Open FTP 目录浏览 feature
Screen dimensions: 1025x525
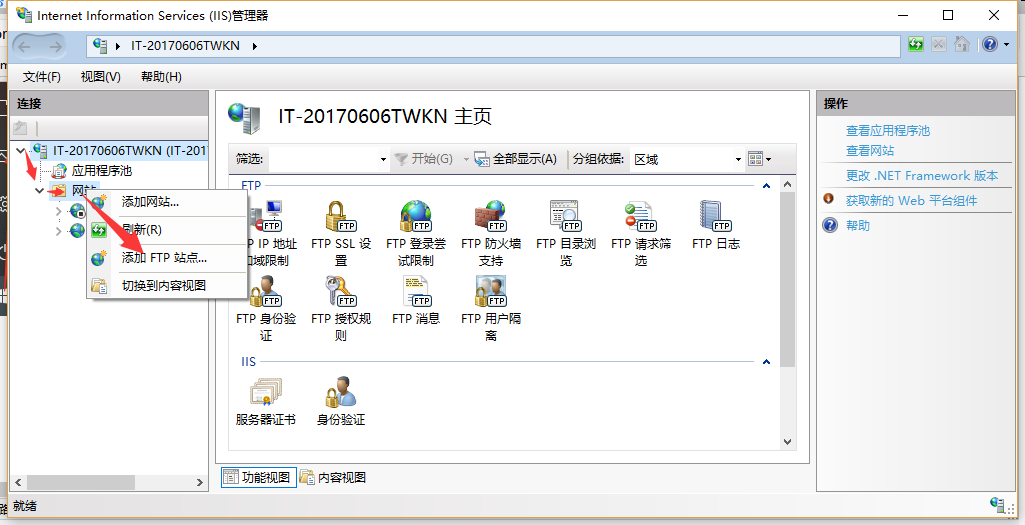[x=565, y=233]
